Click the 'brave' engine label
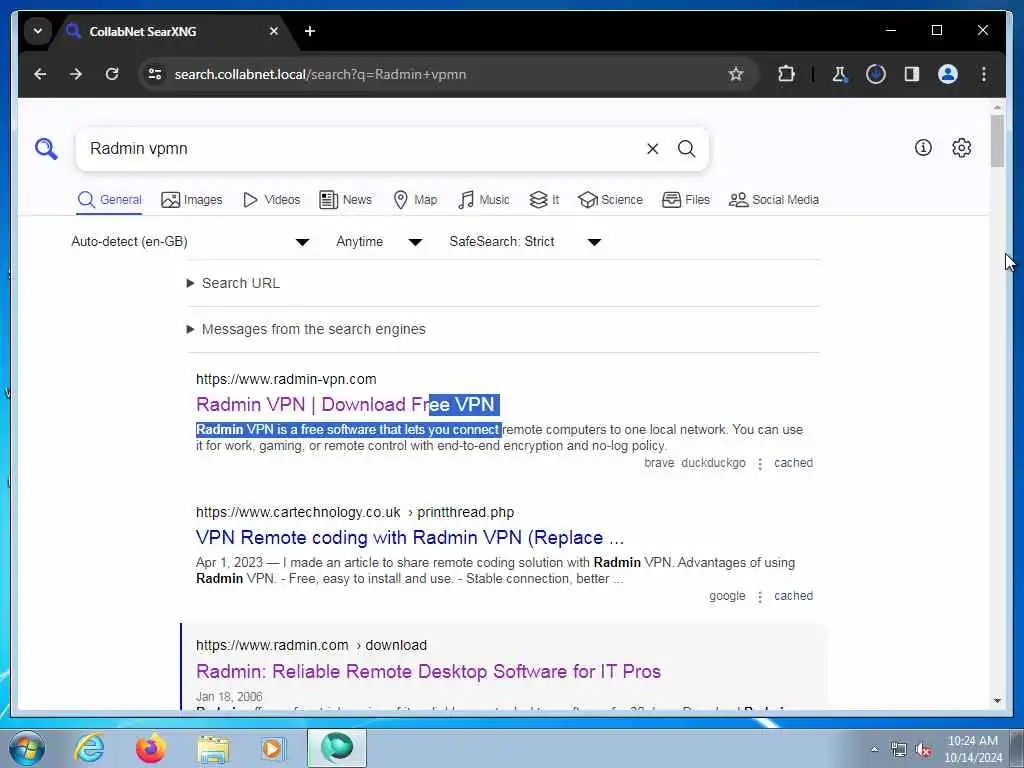 coord(659,463)
